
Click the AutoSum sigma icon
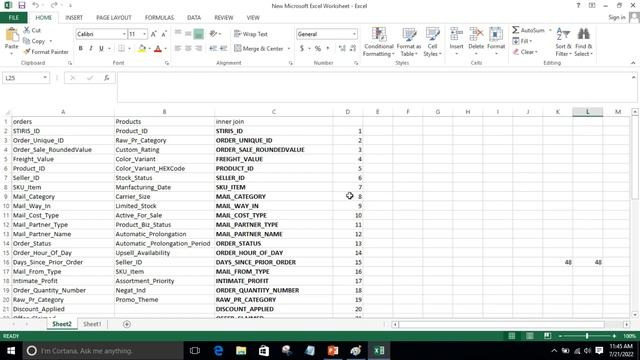(516, 30)
